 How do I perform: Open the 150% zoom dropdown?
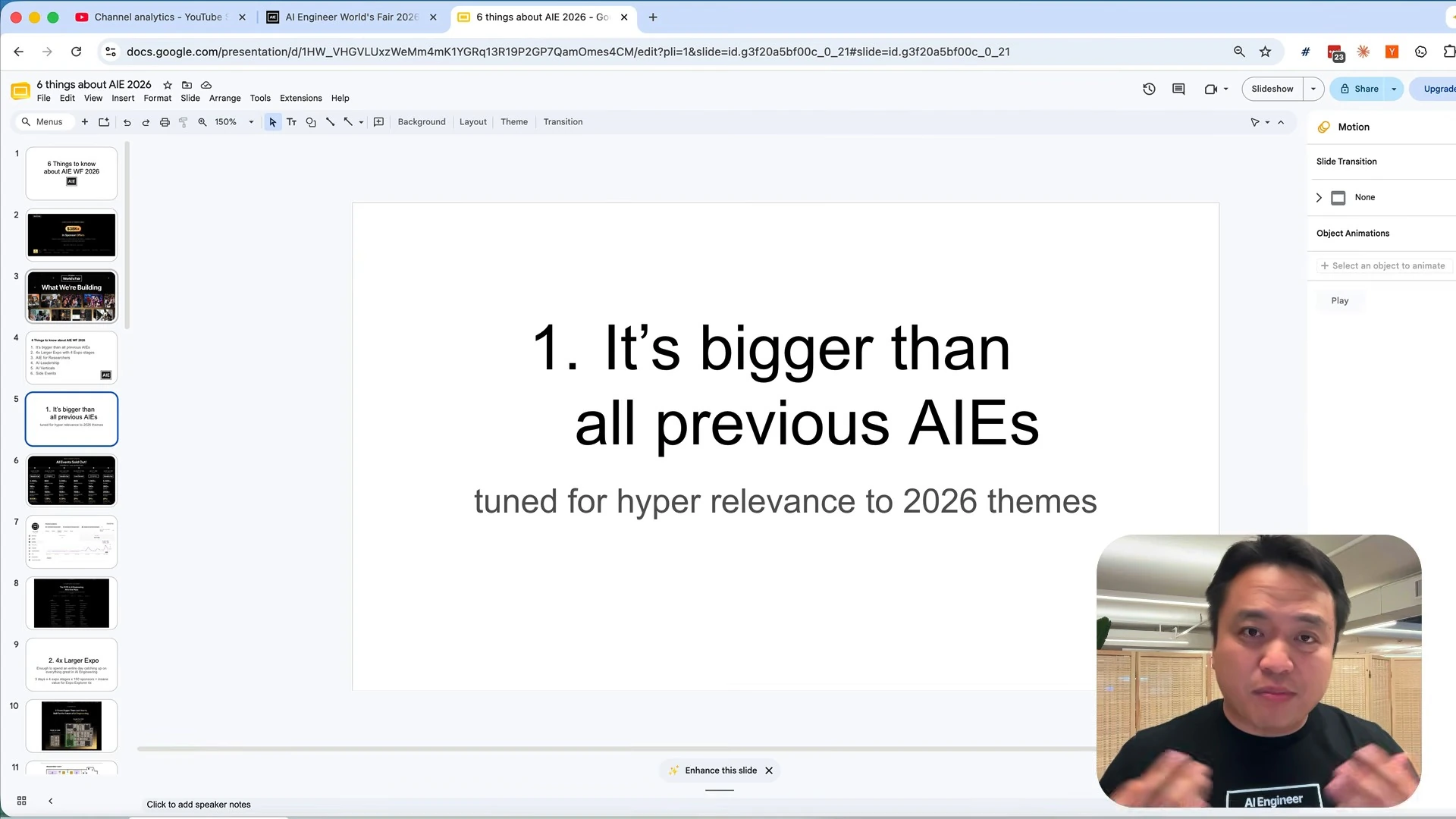click(x=234, y=122)
